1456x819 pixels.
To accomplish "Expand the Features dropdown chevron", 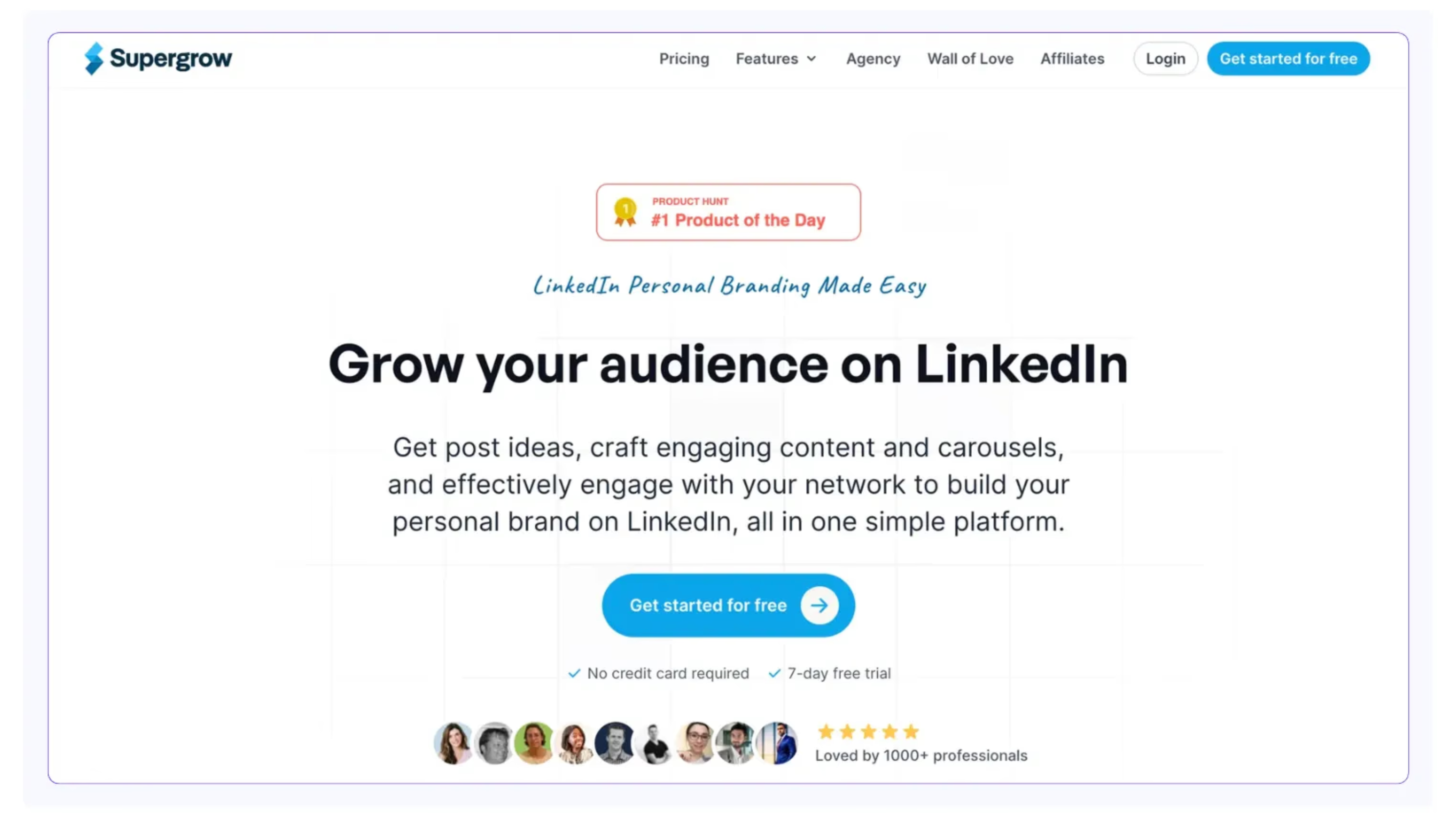I will pos(812,59).
